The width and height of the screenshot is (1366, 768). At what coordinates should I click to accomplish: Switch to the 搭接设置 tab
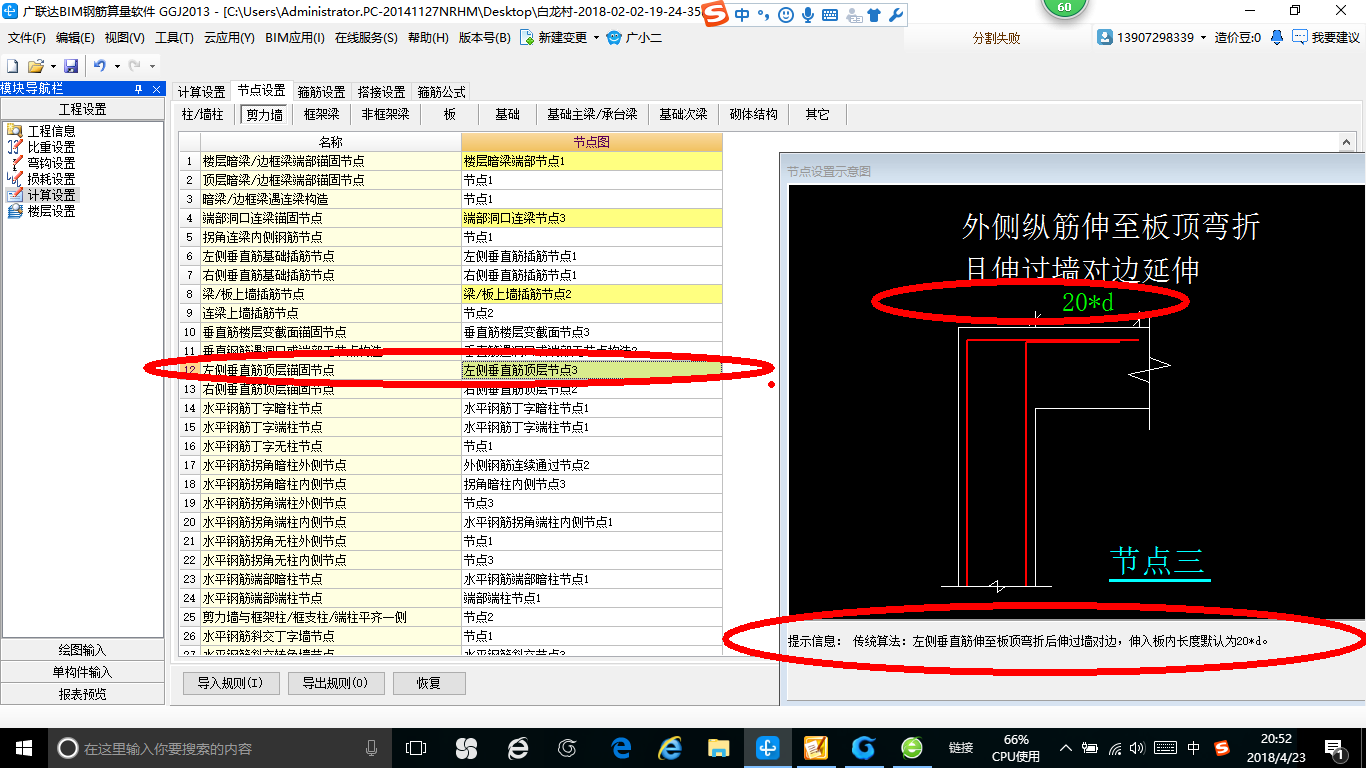[x=381, y=92]
